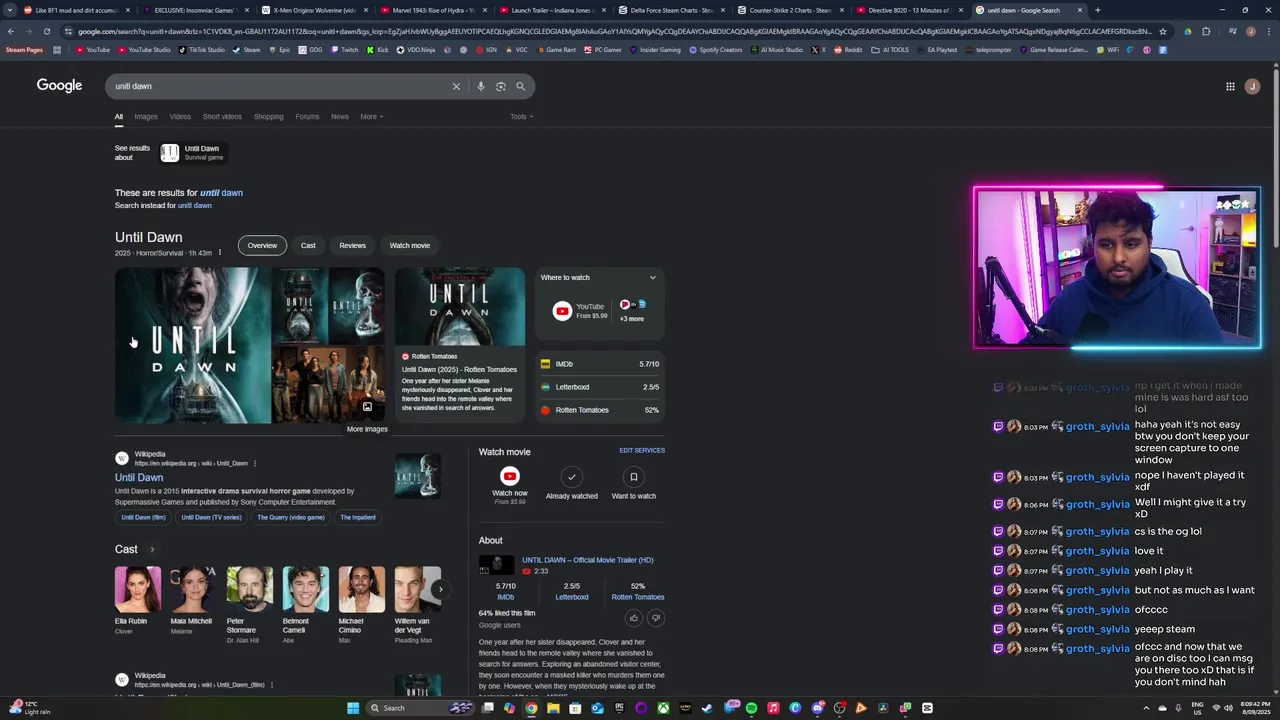Open Ella Rubin cast photo
This screenshot has width=1280, height=720.
point(138,589)
